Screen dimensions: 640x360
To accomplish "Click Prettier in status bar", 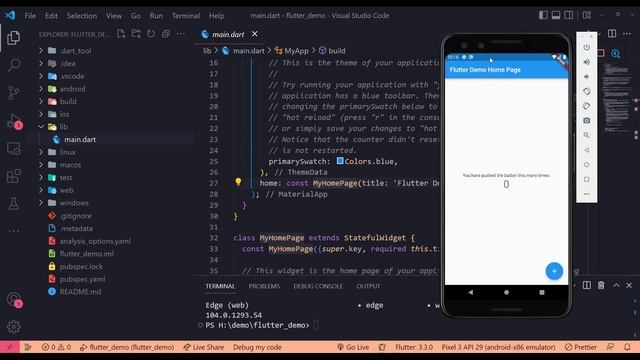I will pyautogui.click(x=581, y=347).
